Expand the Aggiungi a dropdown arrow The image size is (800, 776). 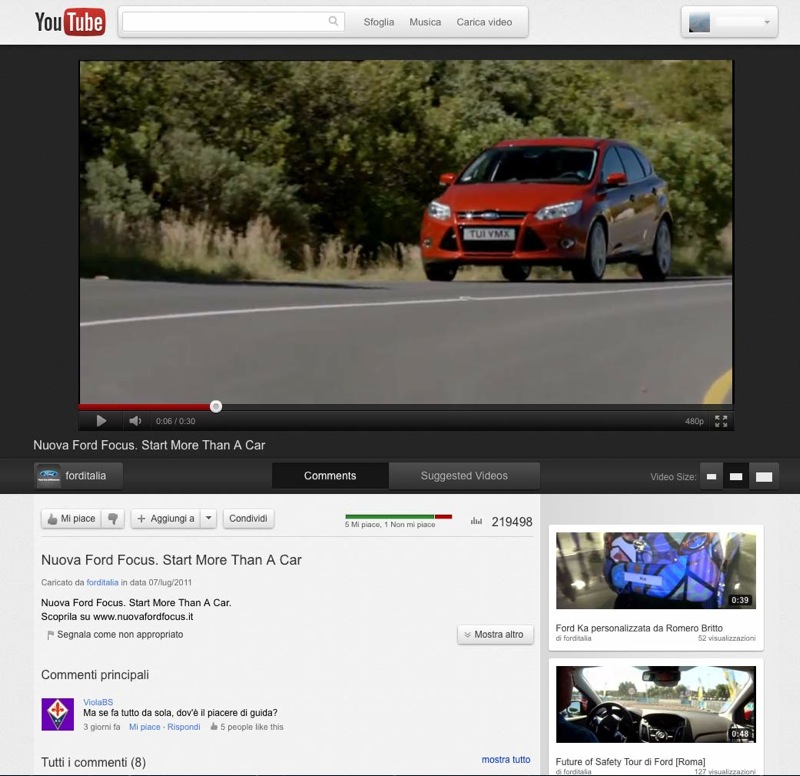(x=209, y=518)
